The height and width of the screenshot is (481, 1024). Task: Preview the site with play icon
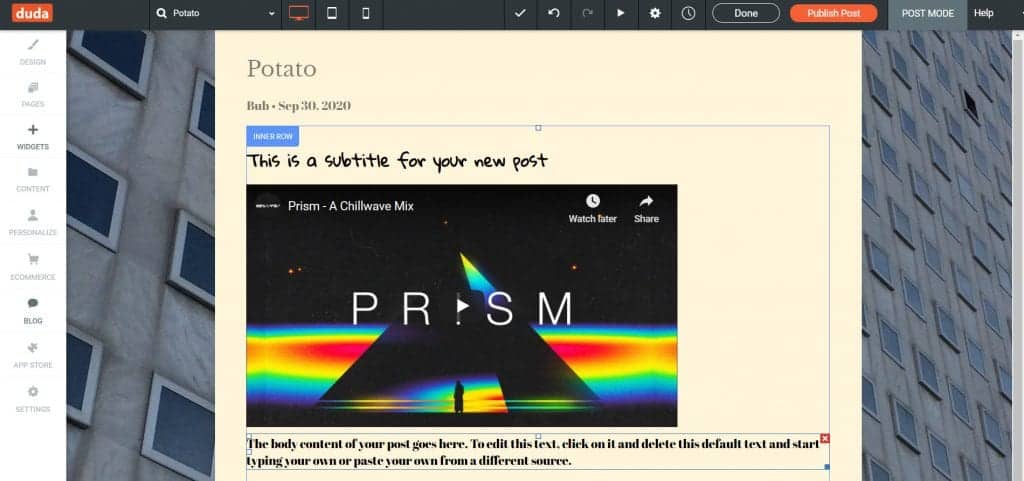(620, 13)
